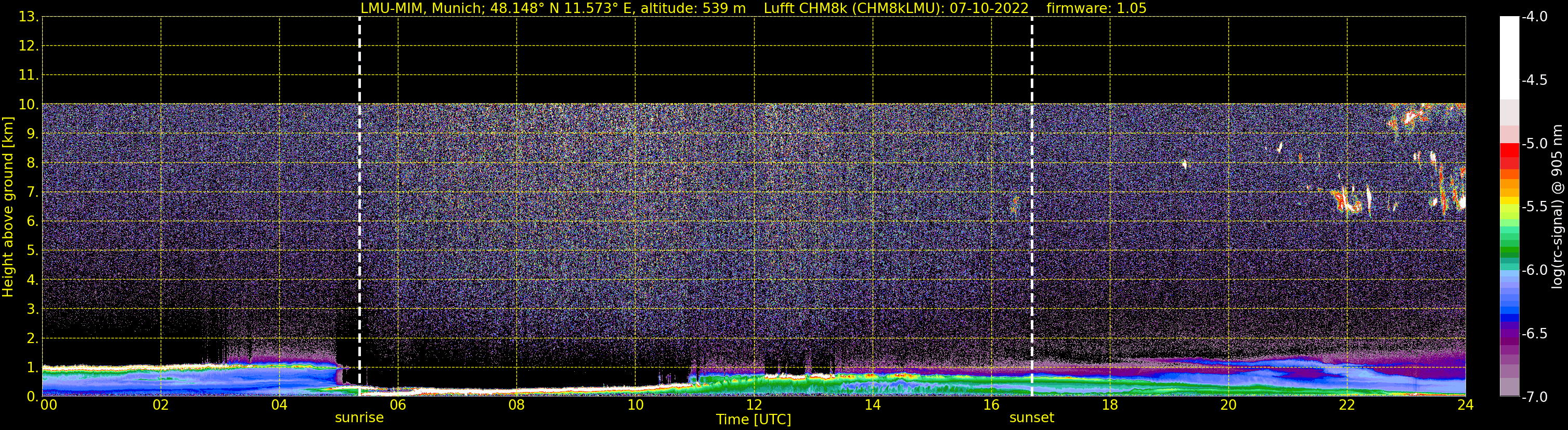Click the station title "LMU-MIM, Munich" coordinates text
Viewport: 1568px width, 430px height.
[553, 8]
